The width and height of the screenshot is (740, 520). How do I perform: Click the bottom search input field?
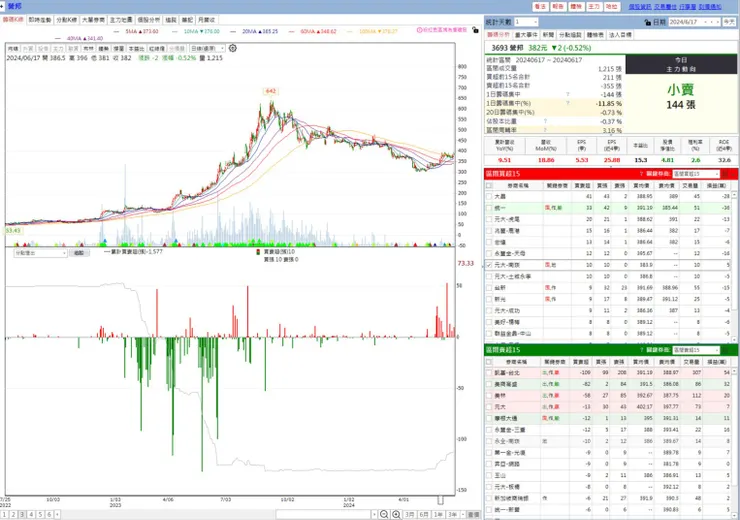323,514
